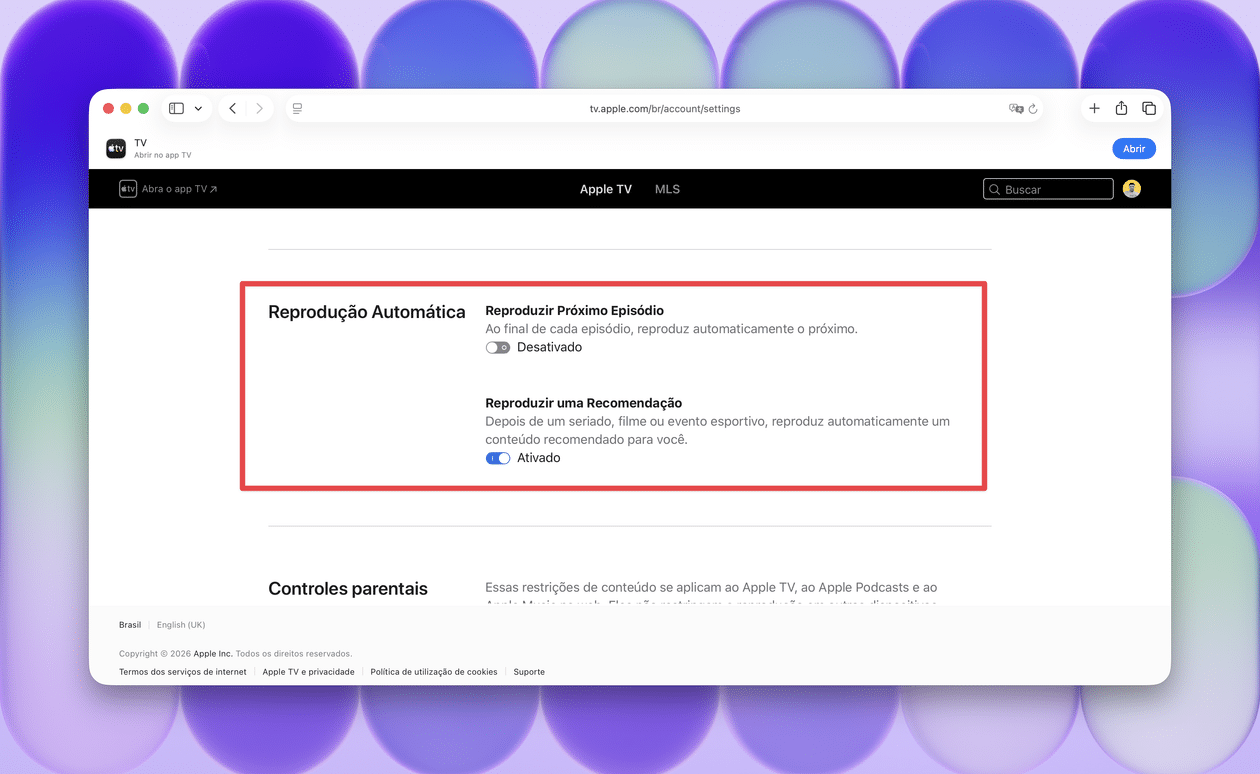
Task: Open the Suporte footer link
Action: coord(529,672)
